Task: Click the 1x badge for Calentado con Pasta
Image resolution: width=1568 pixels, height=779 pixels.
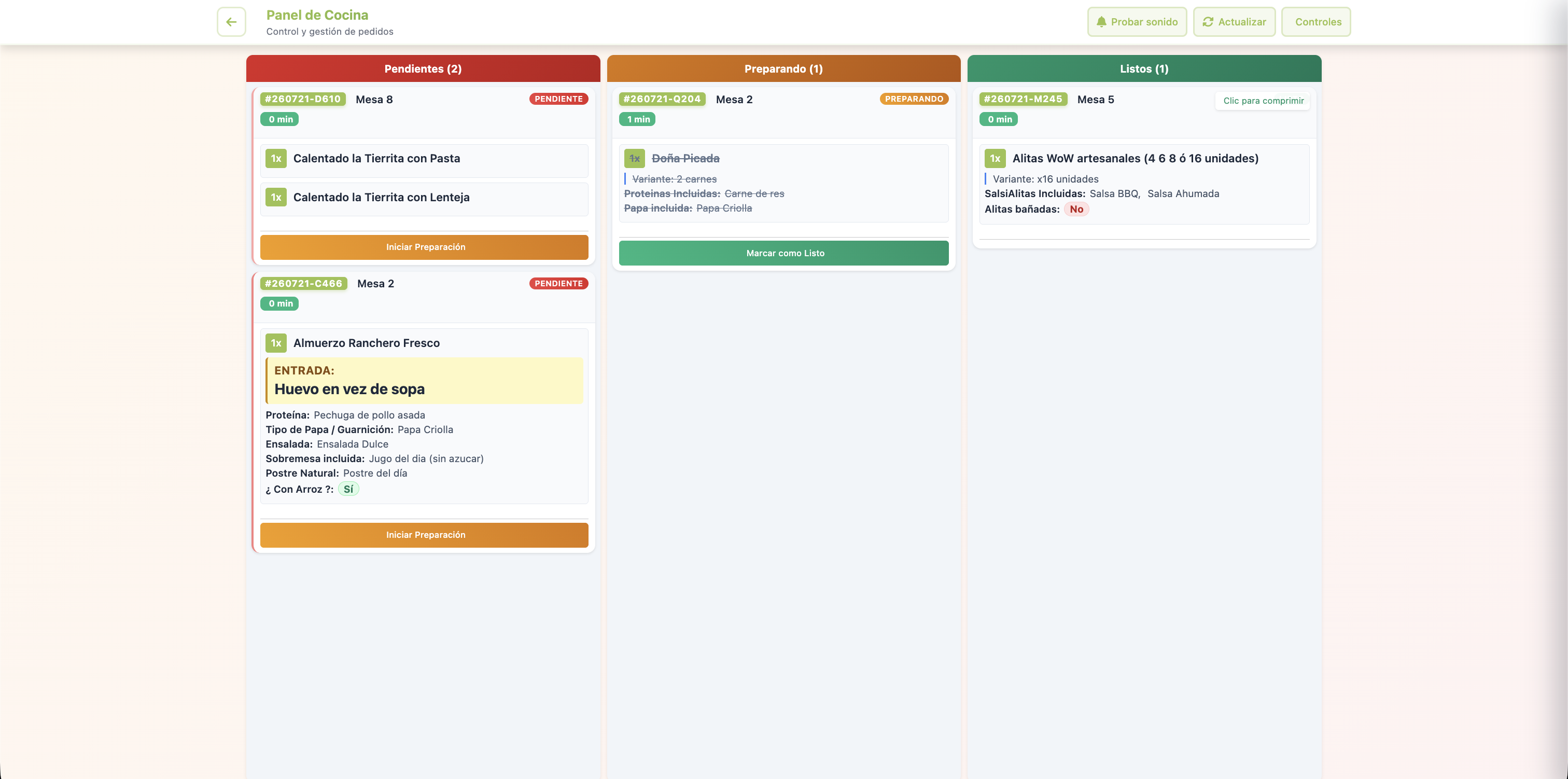Action: coord(276,158)
